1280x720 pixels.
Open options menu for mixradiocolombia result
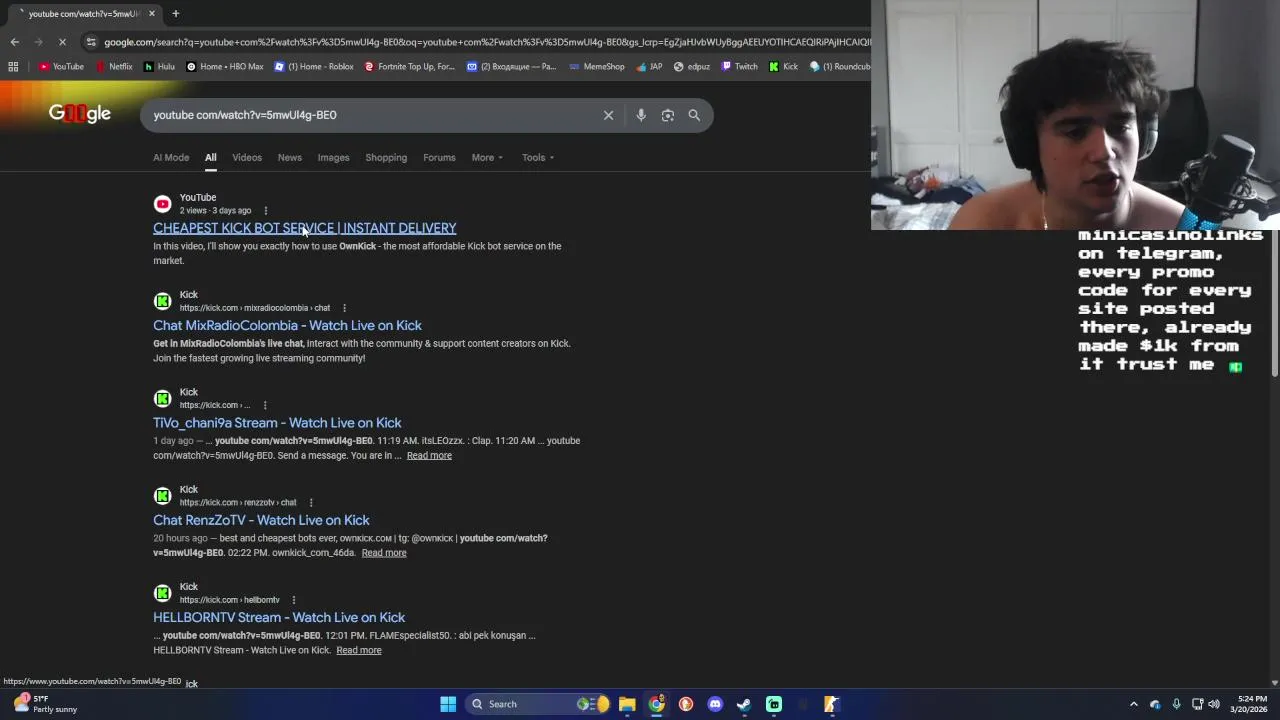pos(344,308)
